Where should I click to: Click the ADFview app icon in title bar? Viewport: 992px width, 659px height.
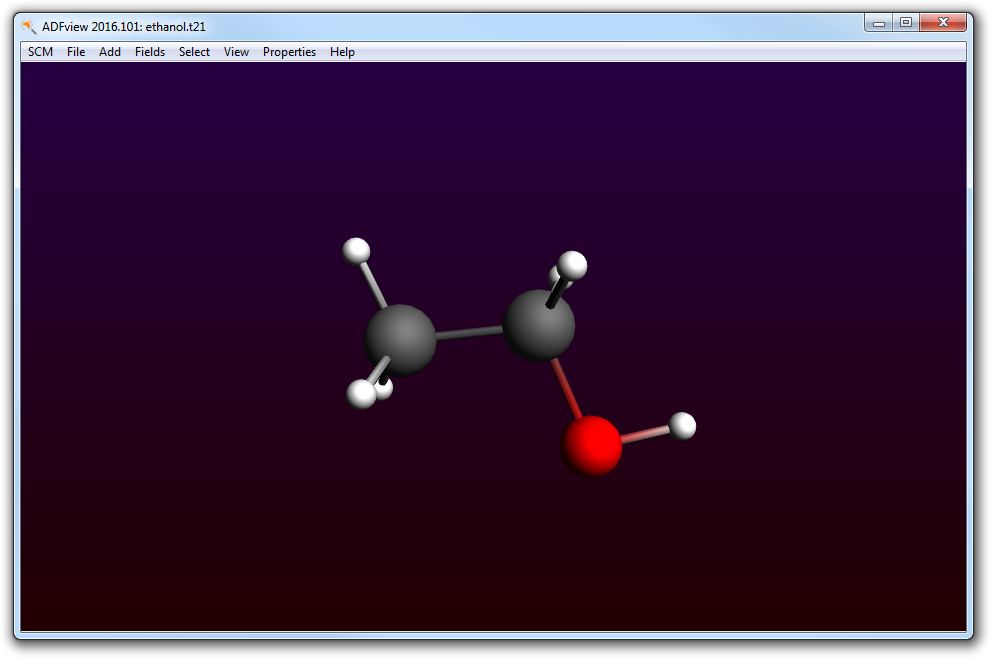pos(28,27)
